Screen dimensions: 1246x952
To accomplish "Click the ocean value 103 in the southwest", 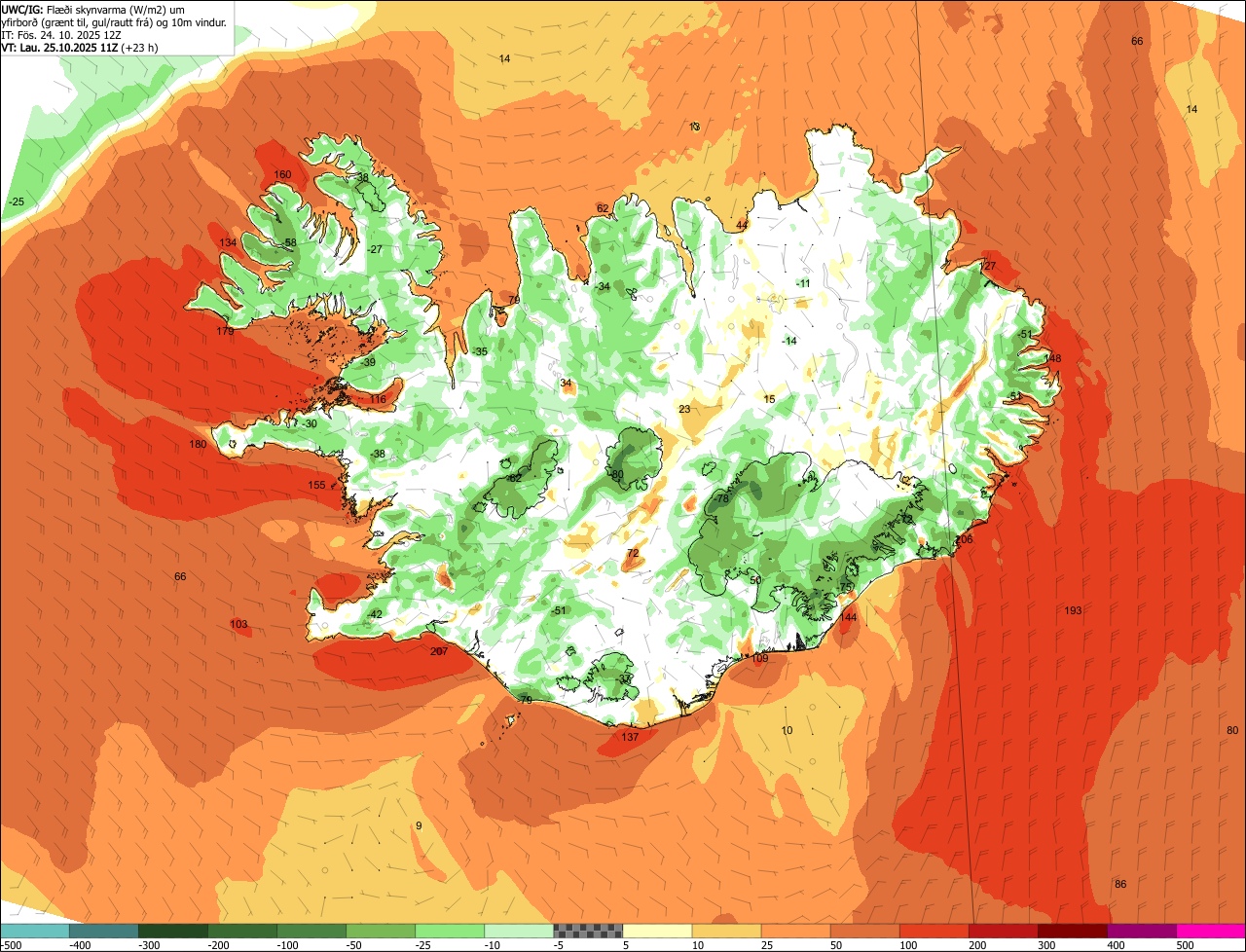I will click(238, 625).
